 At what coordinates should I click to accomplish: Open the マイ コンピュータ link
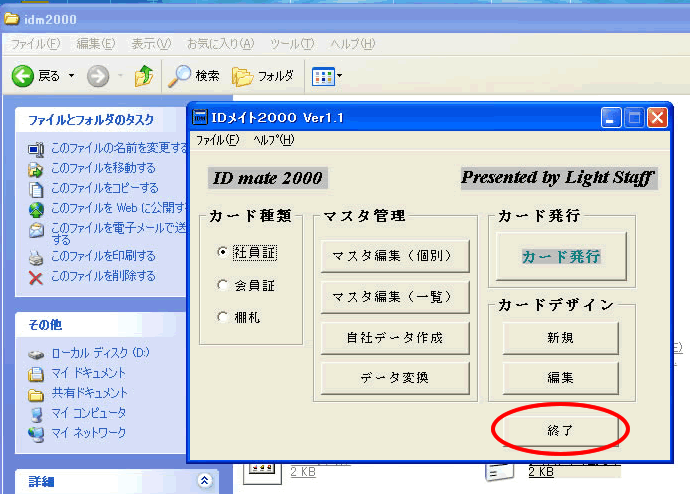[x=88, y=413]
